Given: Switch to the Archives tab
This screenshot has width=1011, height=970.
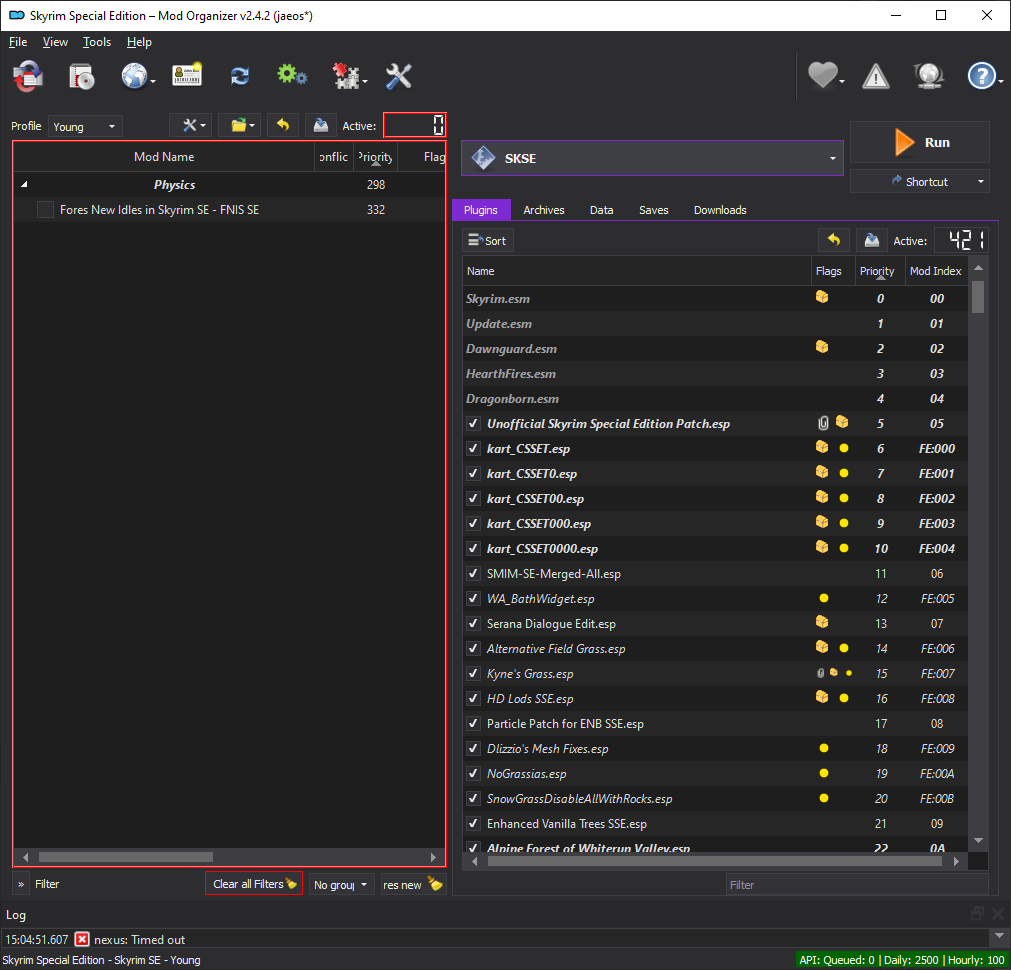Looking at the screenshot, I should click(x=544, y=210).
